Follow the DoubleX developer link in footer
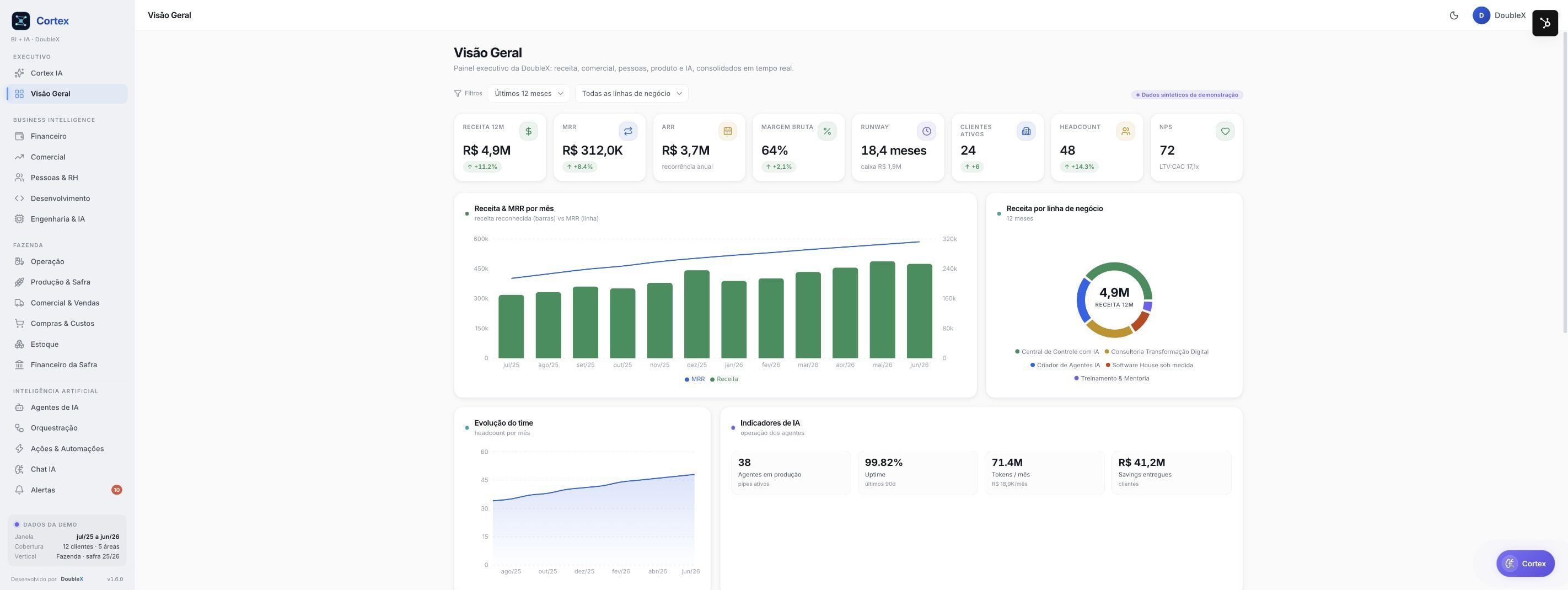 tap(72, 579)
